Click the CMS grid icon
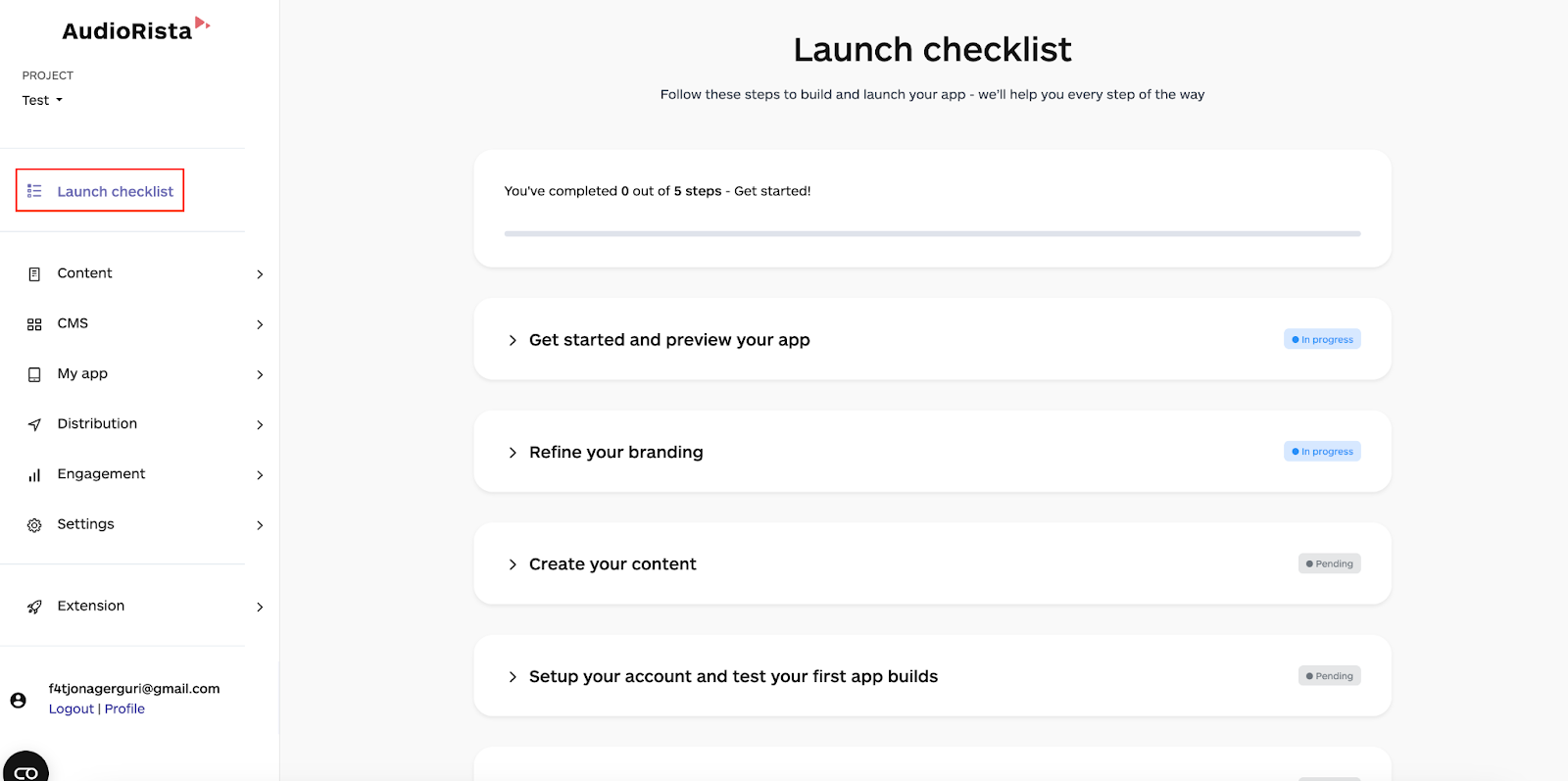This screenshot has height=781, width=1568. tap(34, 324)
